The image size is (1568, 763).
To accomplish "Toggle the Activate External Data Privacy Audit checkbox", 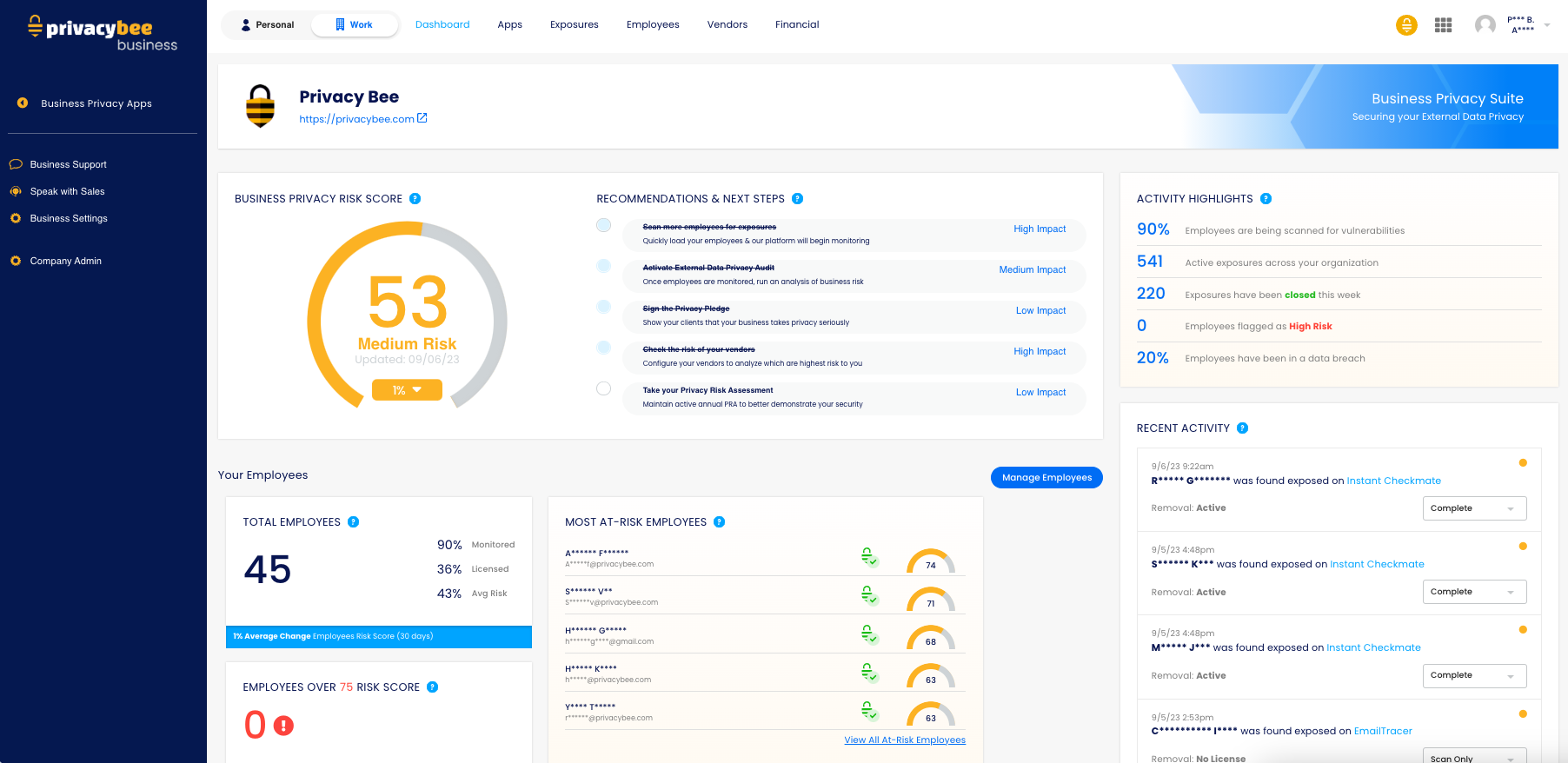I will pyautogui.click(x=604, y=266).
